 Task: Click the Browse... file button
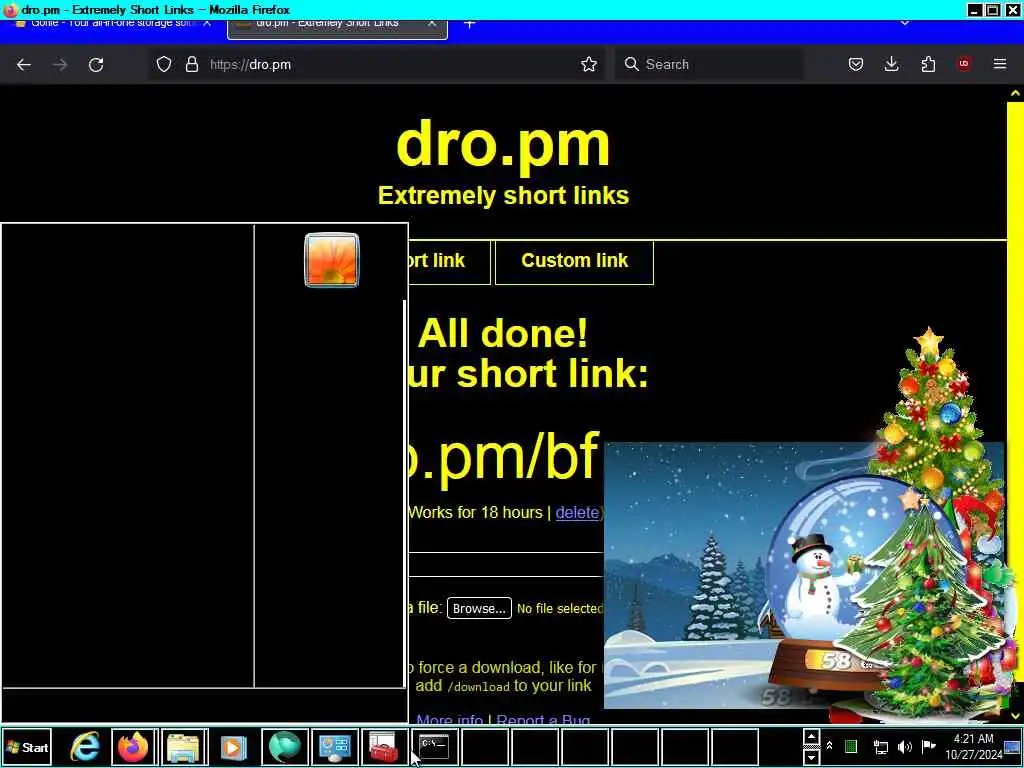coord(479,608)
